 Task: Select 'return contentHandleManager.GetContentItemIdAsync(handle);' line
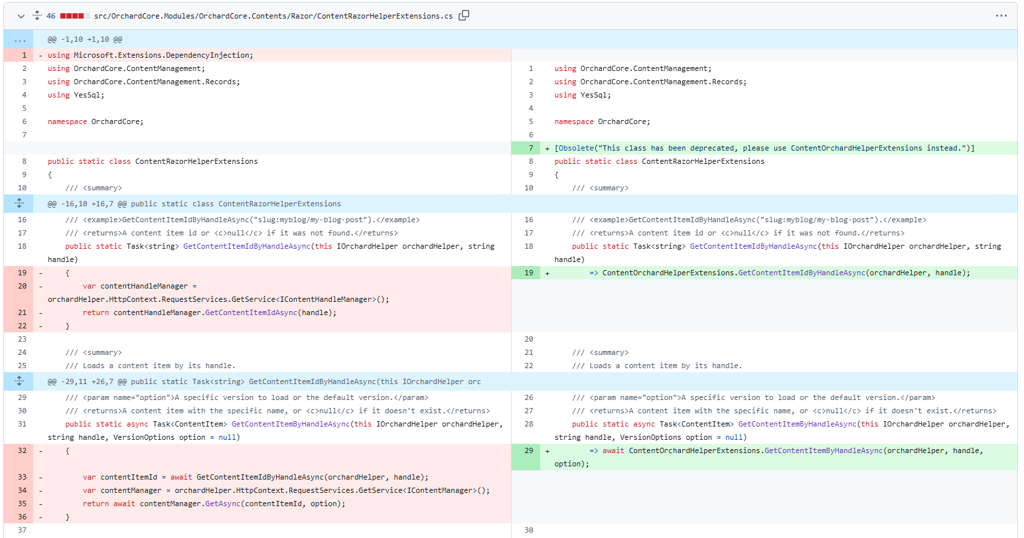point(210,313)
